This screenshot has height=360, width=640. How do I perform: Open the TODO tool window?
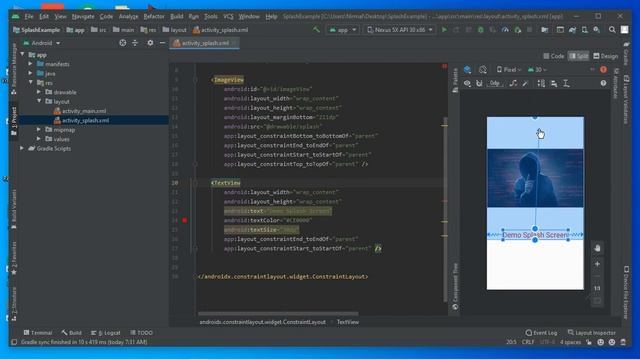click(141, 333)
